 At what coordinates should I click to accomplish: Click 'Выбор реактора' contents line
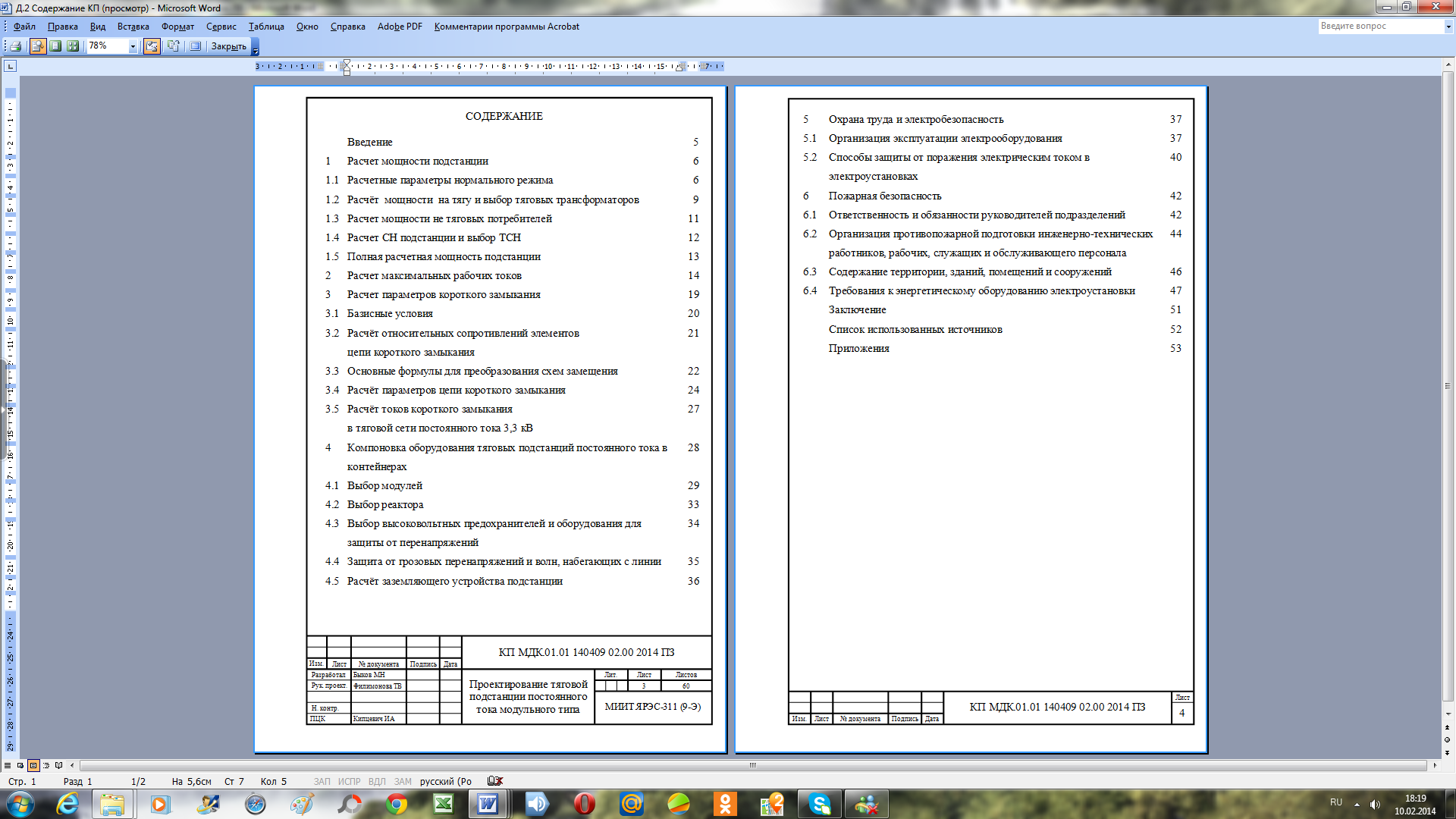385,504
